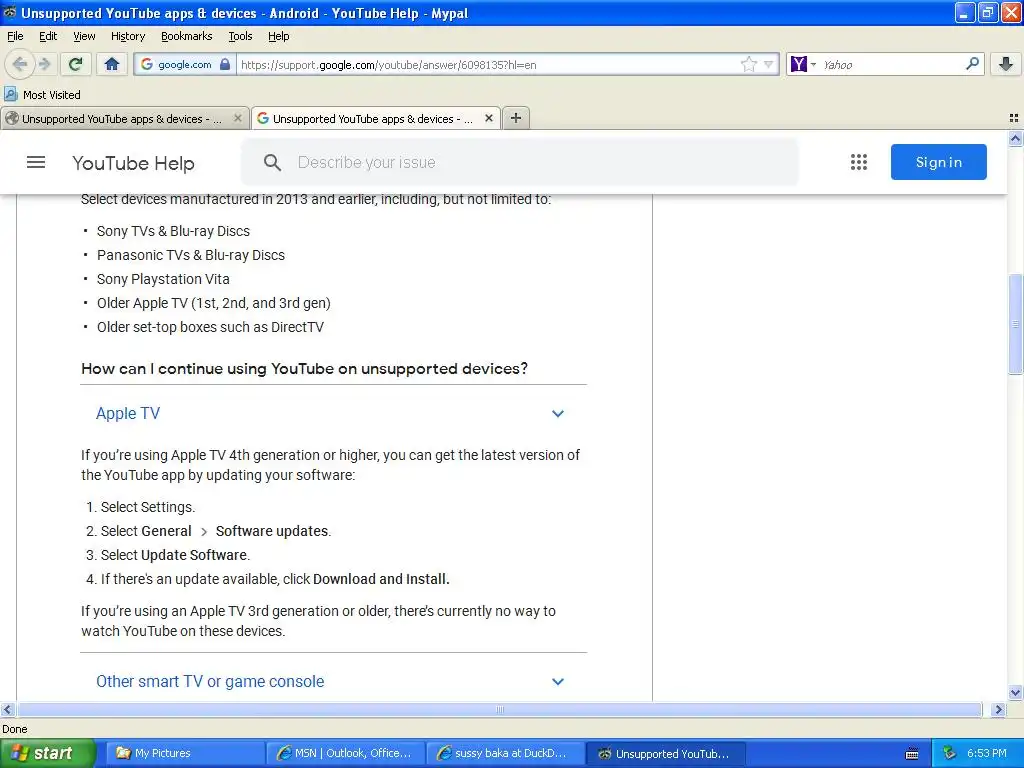Viewport: 1024px width, 768px height.
Task: Click the 'Update Software' bold text
Action: (195, 555)
